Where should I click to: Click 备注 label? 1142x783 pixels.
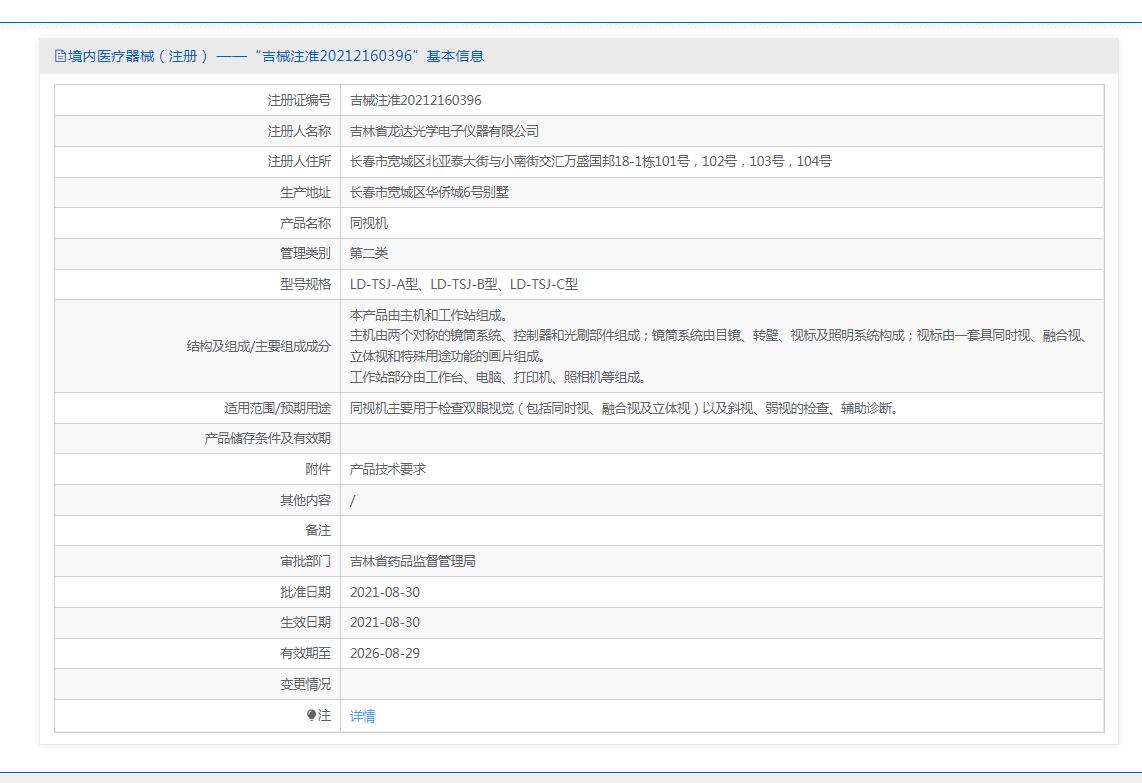(318, 531)
